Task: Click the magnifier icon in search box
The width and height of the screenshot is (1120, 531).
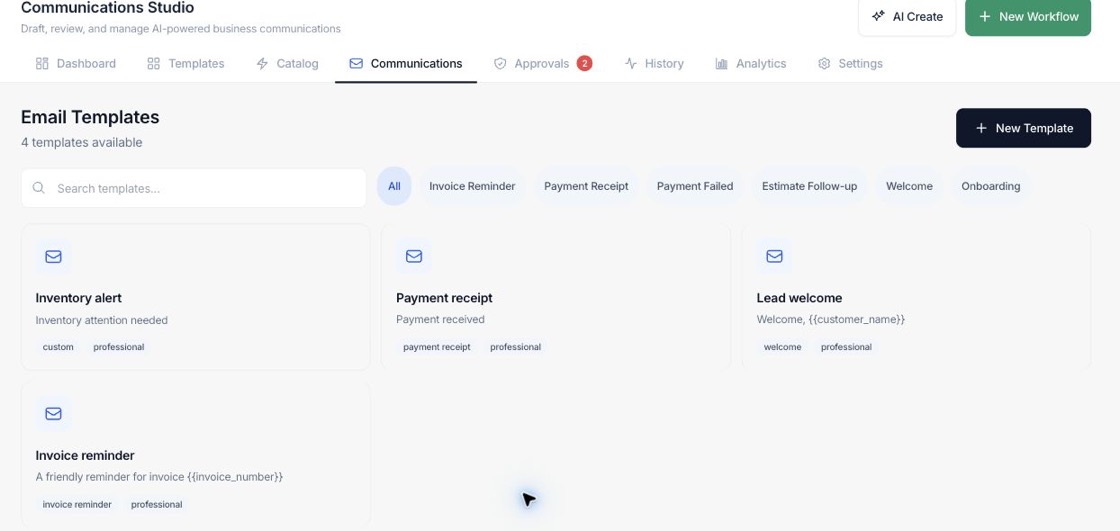Action: coord(39,188)
